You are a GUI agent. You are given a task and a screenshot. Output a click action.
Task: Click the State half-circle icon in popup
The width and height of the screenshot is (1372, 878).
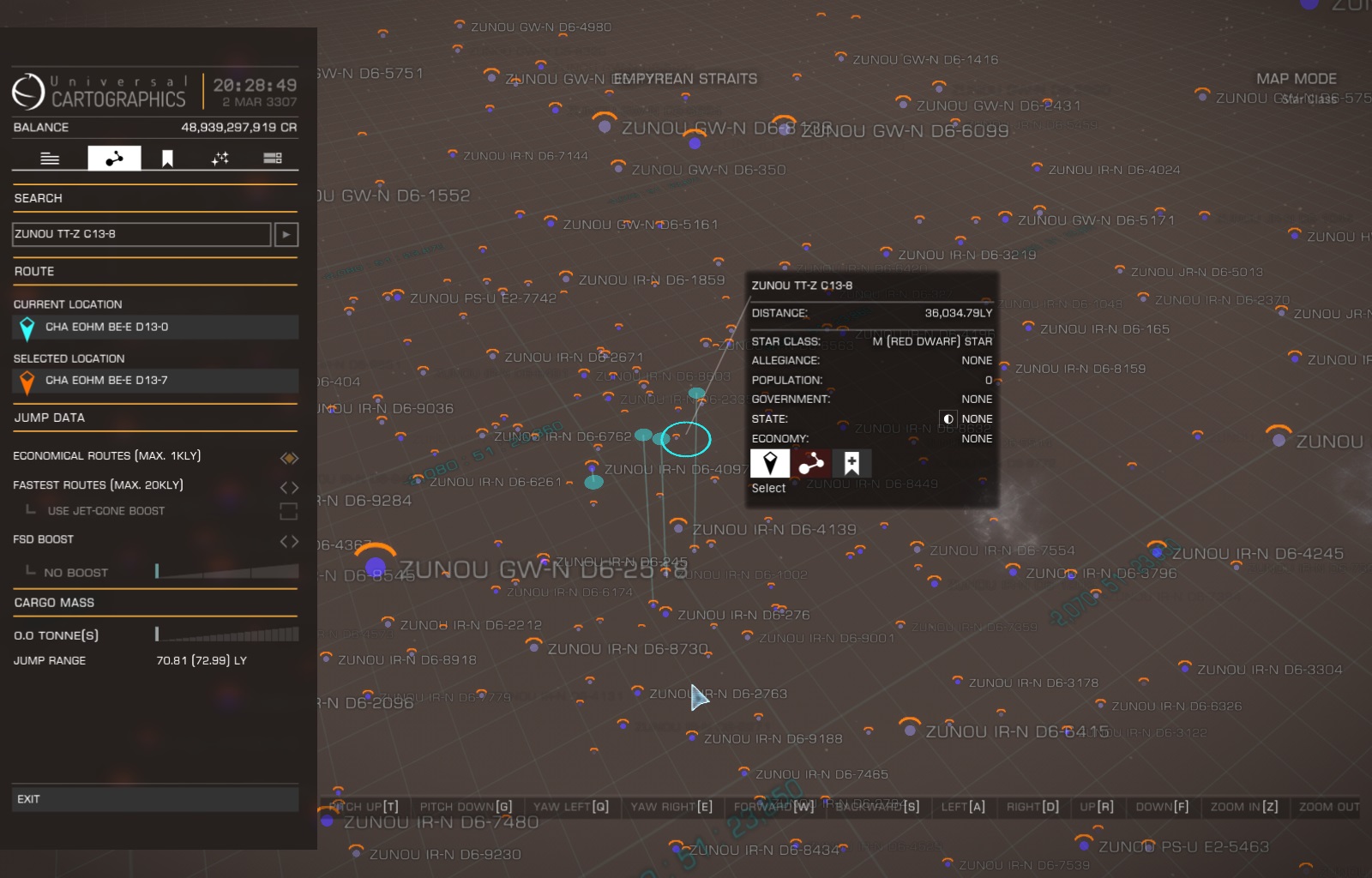tap(948, 418)
